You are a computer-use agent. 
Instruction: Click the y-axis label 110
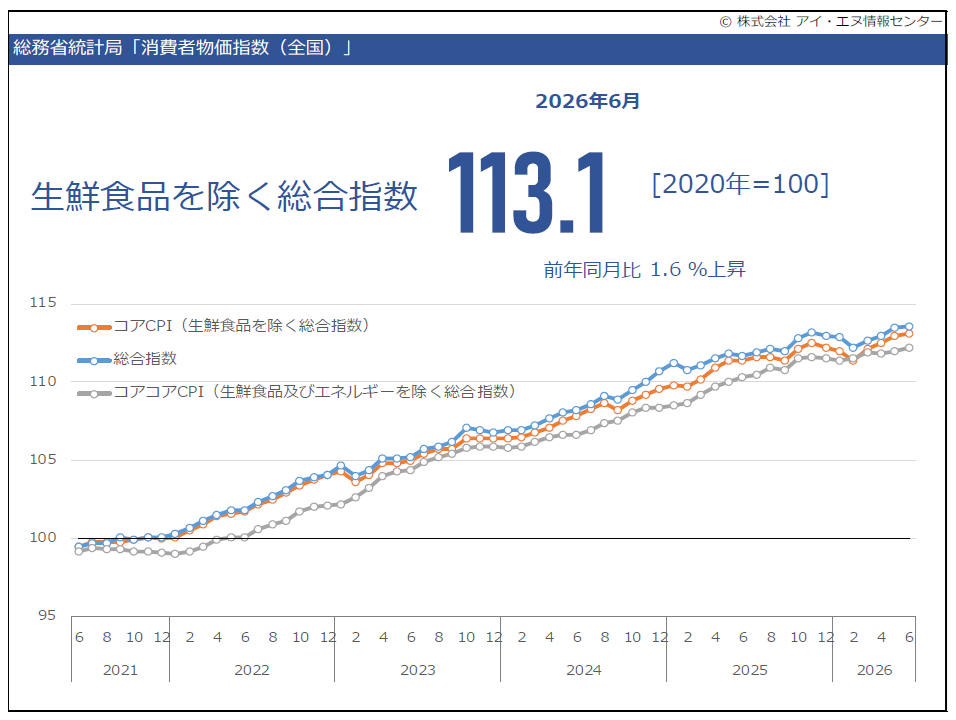[x=43, y=381]
